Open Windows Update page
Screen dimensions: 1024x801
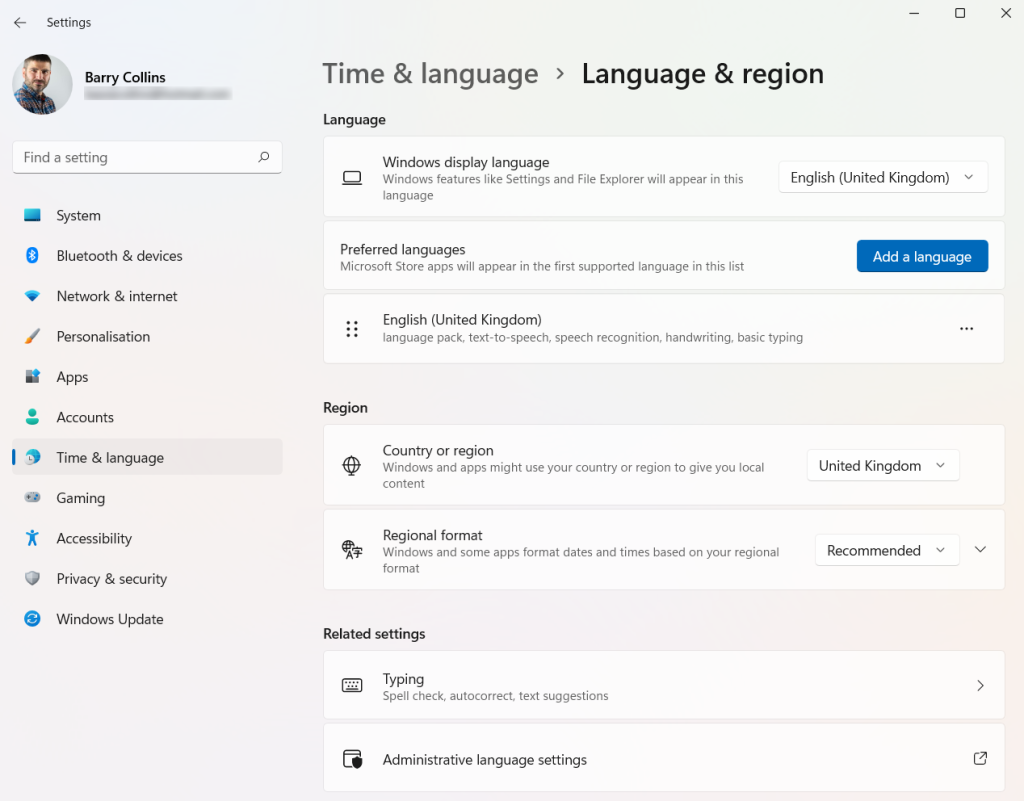point(147,619)
